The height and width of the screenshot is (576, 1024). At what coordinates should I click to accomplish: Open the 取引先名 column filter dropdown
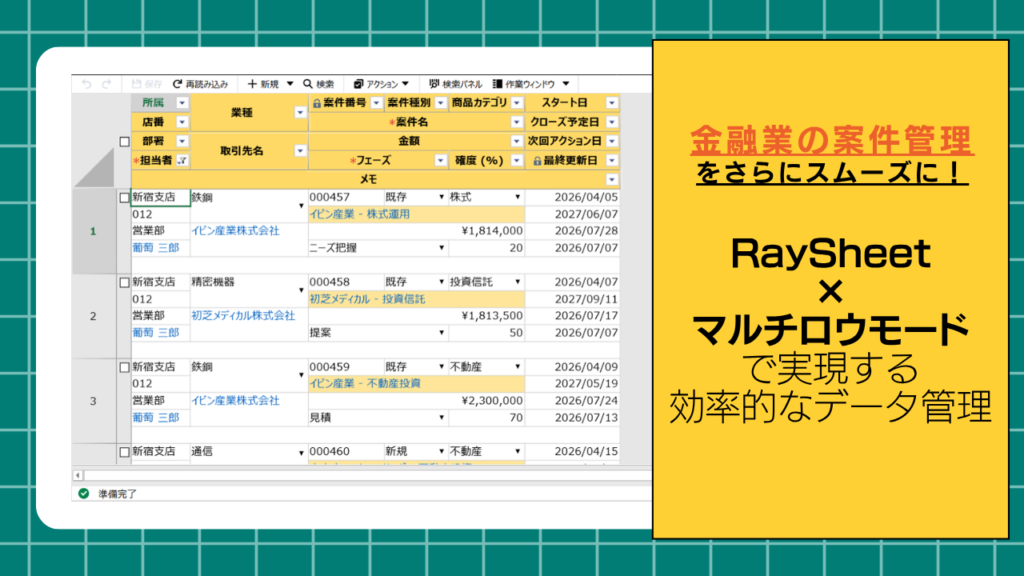pyautogui.click(x=300, y=151)
